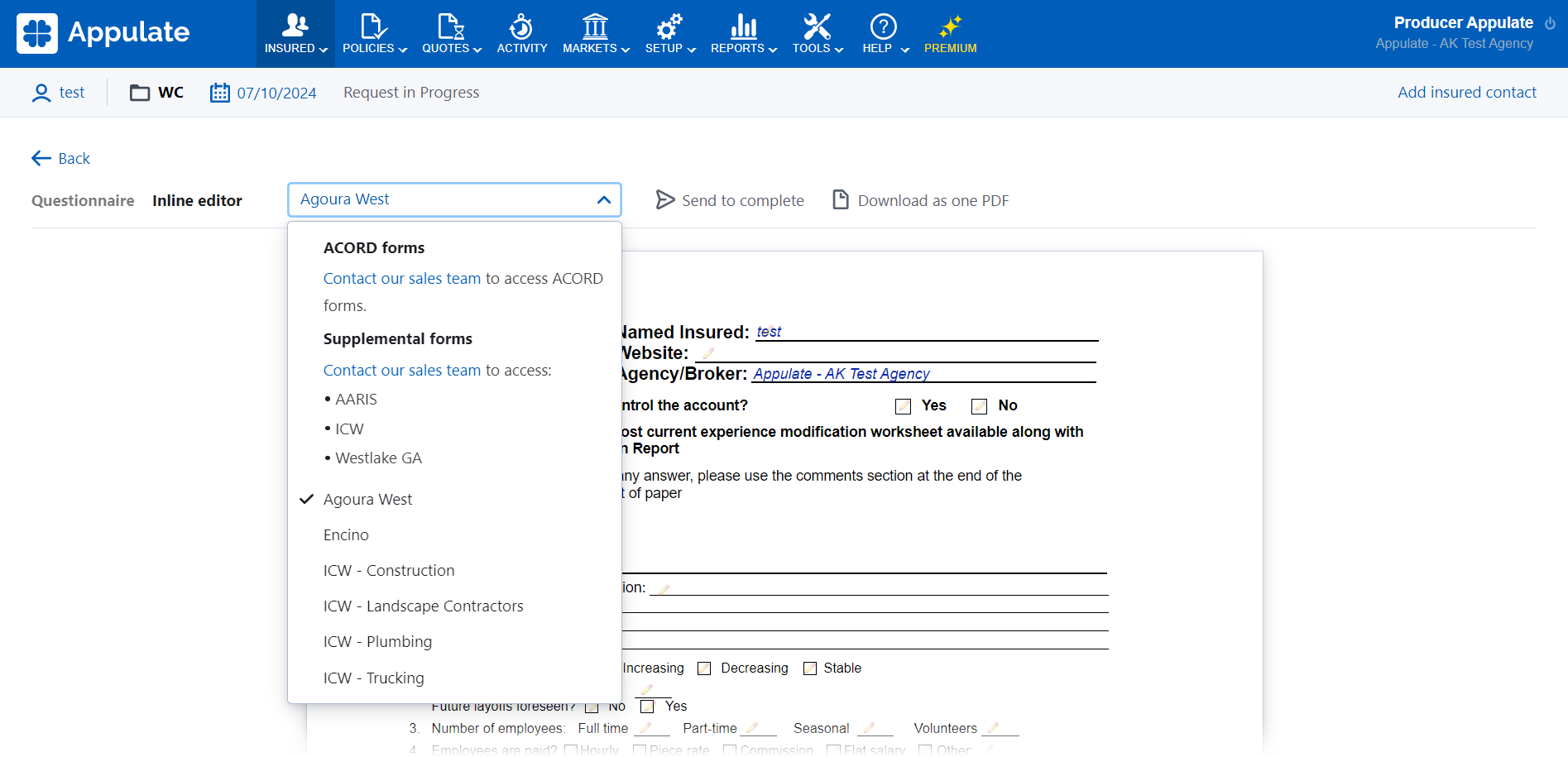
Task: Click the Send to complete arrow icon
Action: point(665,200)
